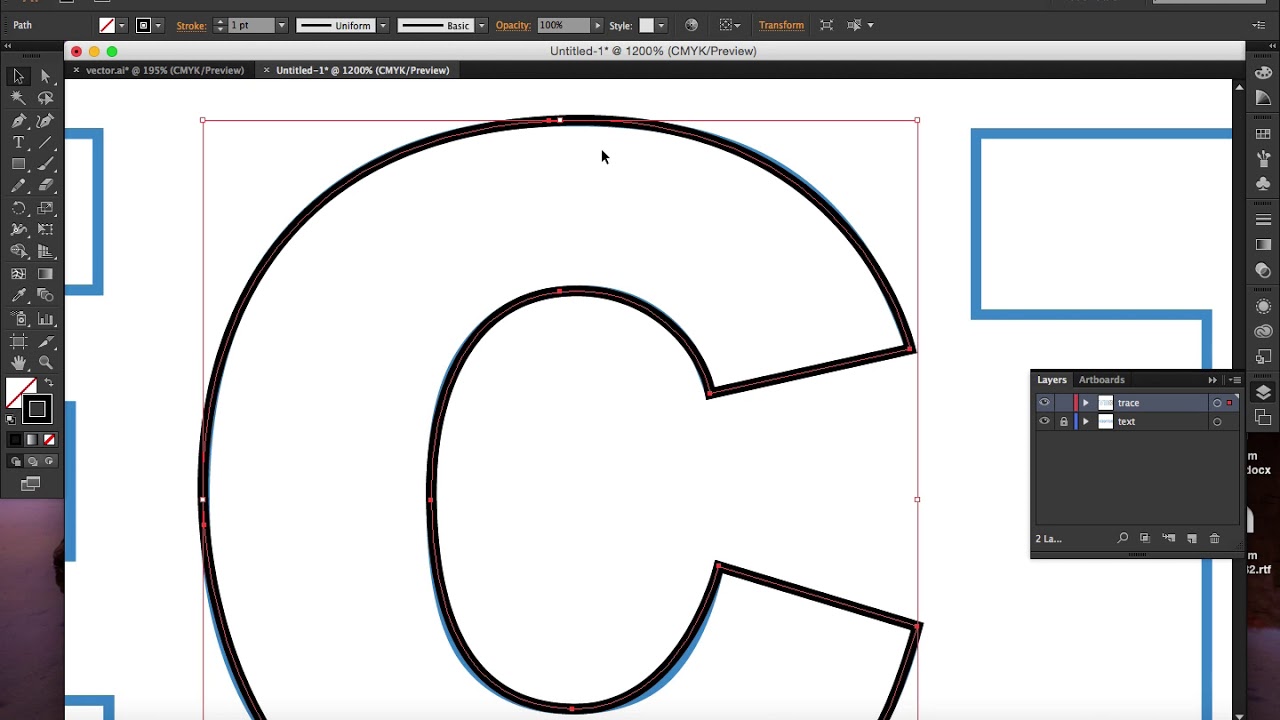
Task: Select the Blend tool
Action: [45, 296]
